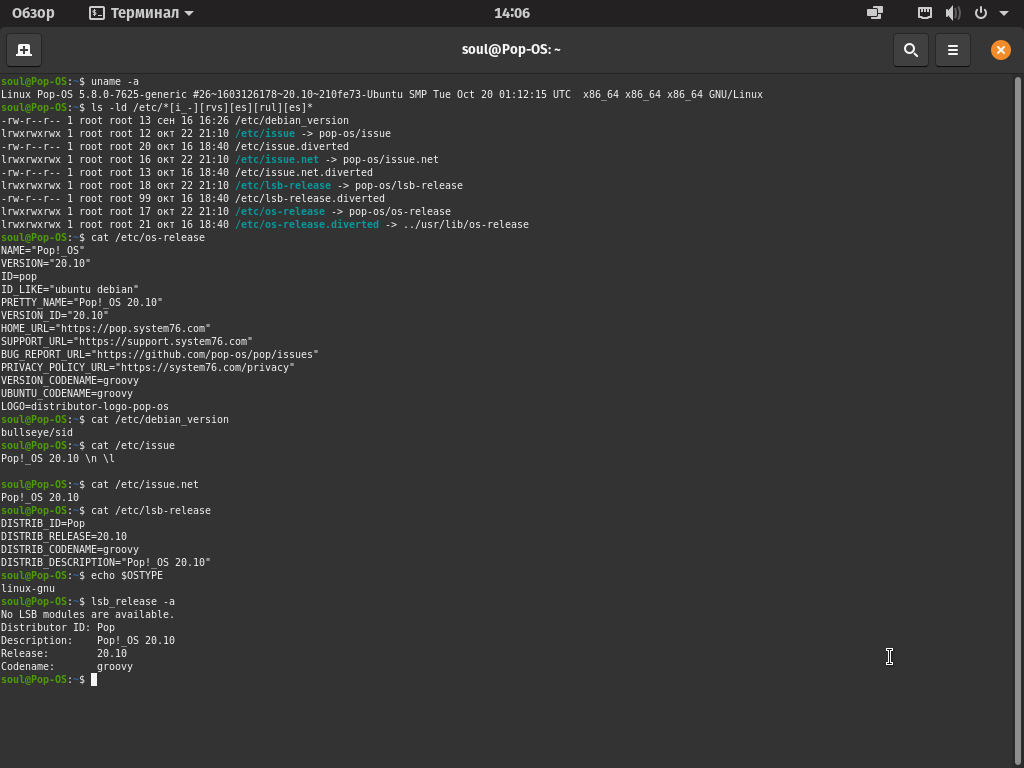Image resolution: width=1024 pixels, height=768 pixels.
Task: Click the line NAME="Pop!_OS"
Action: [43, 251]
